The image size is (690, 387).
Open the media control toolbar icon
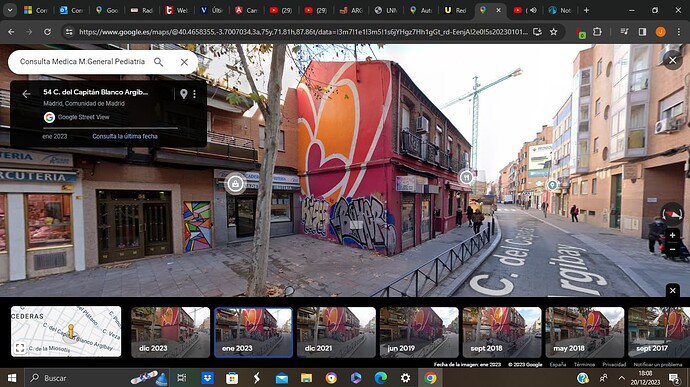tap(624, 32)
